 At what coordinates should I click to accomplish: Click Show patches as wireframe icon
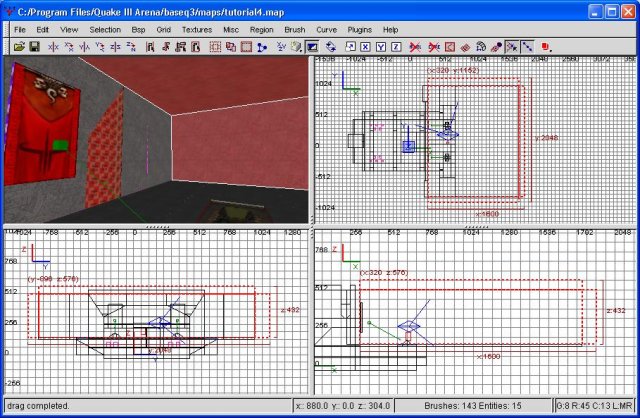pos(465,47)
